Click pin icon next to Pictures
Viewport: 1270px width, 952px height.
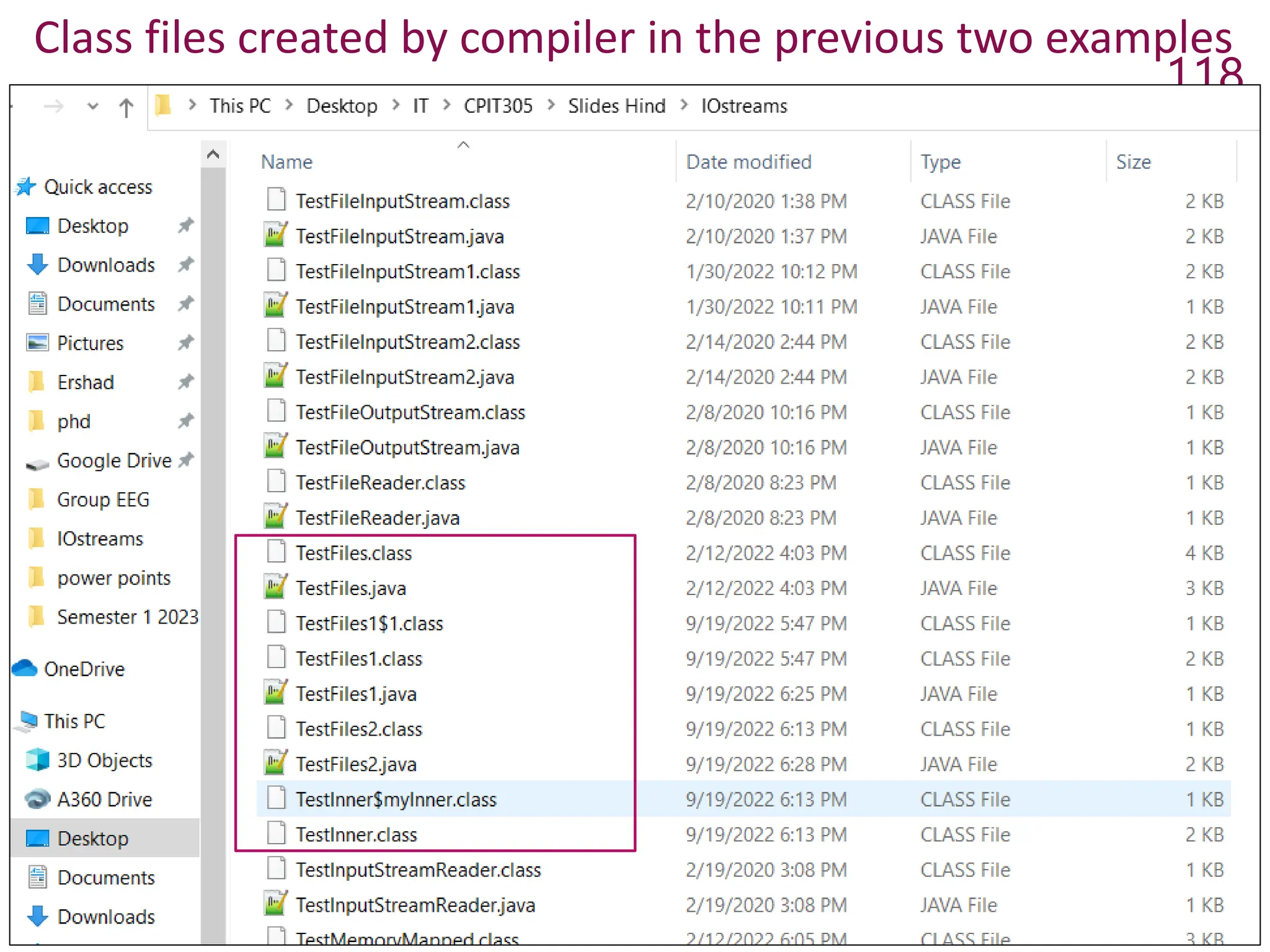click(x=185, y=343)
